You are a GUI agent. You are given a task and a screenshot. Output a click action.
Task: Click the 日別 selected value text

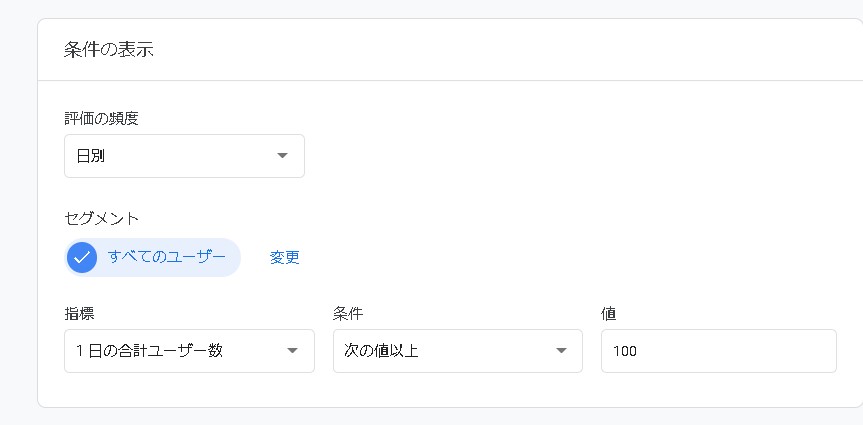coord(91,156)
